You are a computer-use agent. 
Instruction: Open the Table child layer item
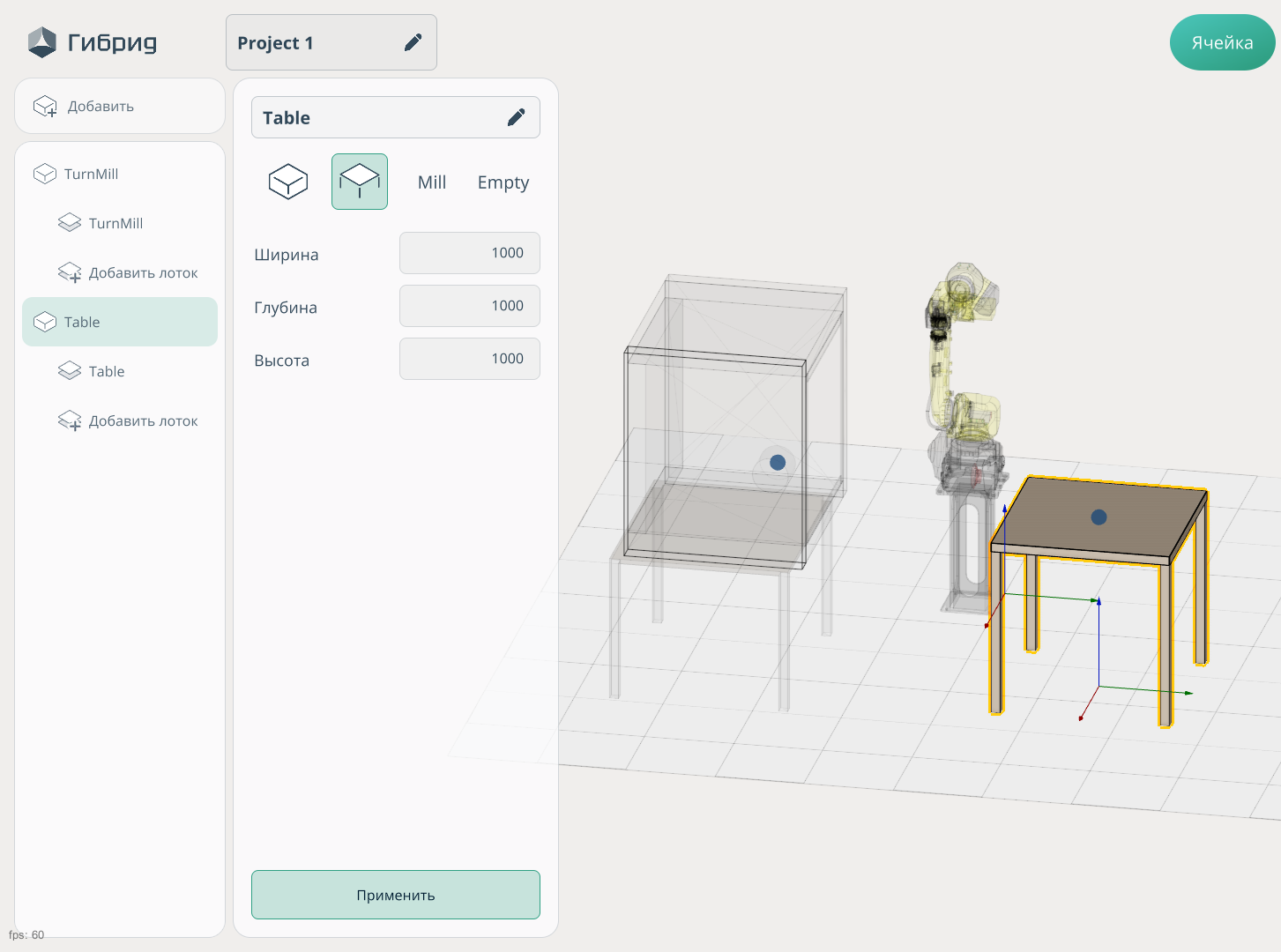click(x=106, y=371)
